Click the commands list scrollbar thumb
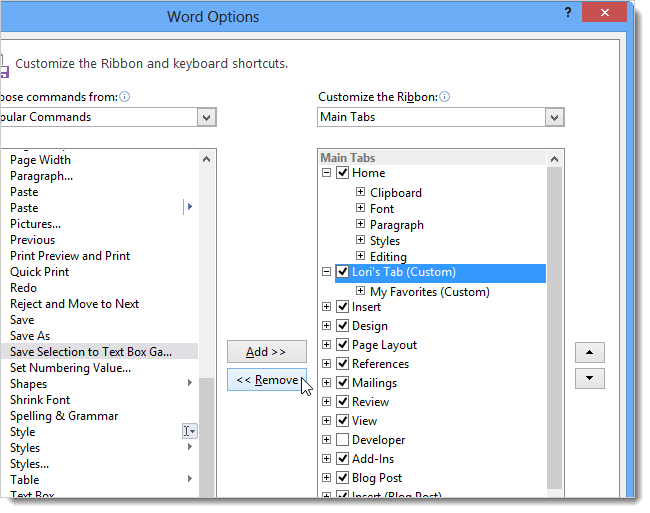This screenshot has width=650, height=513. point(206,437)
